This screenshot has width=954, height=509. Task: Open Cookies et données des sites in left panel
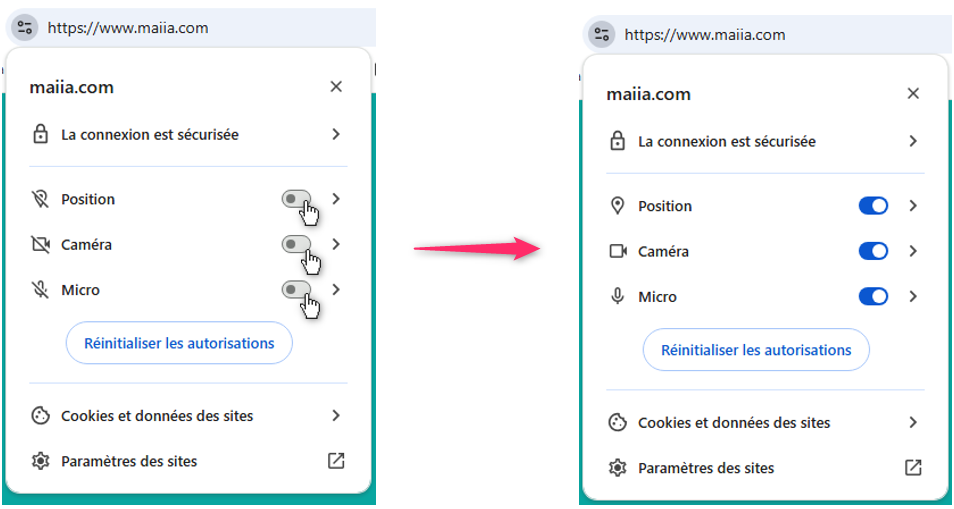(x=157, y=416)
